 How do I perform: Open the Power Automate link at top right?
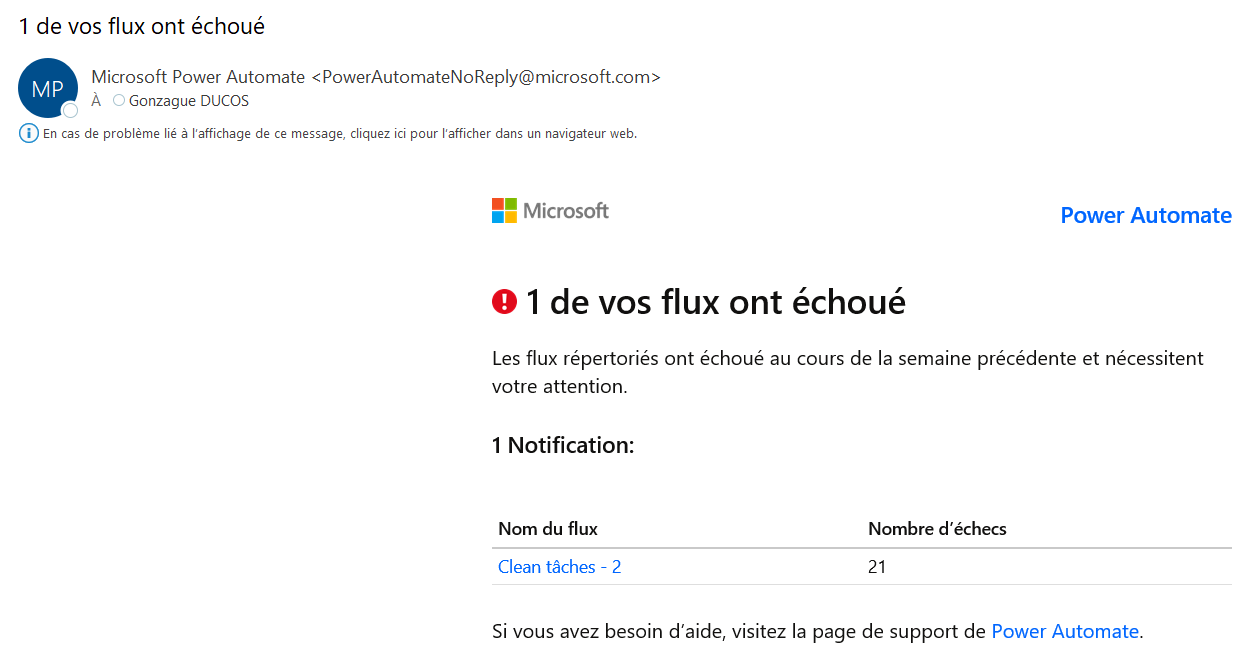tap(1146, 216)
